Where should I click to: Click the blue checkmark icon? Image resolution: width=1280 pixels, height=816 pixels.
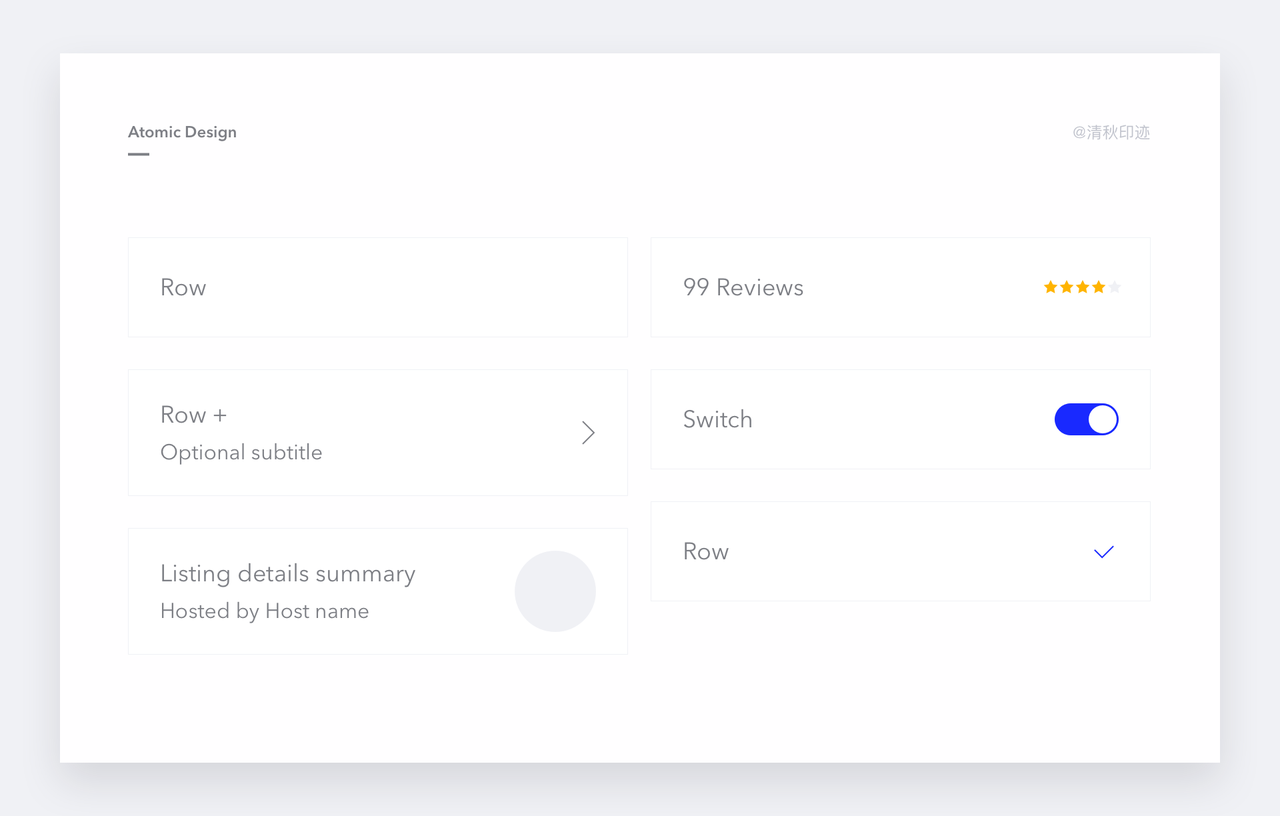point(1104,552)
